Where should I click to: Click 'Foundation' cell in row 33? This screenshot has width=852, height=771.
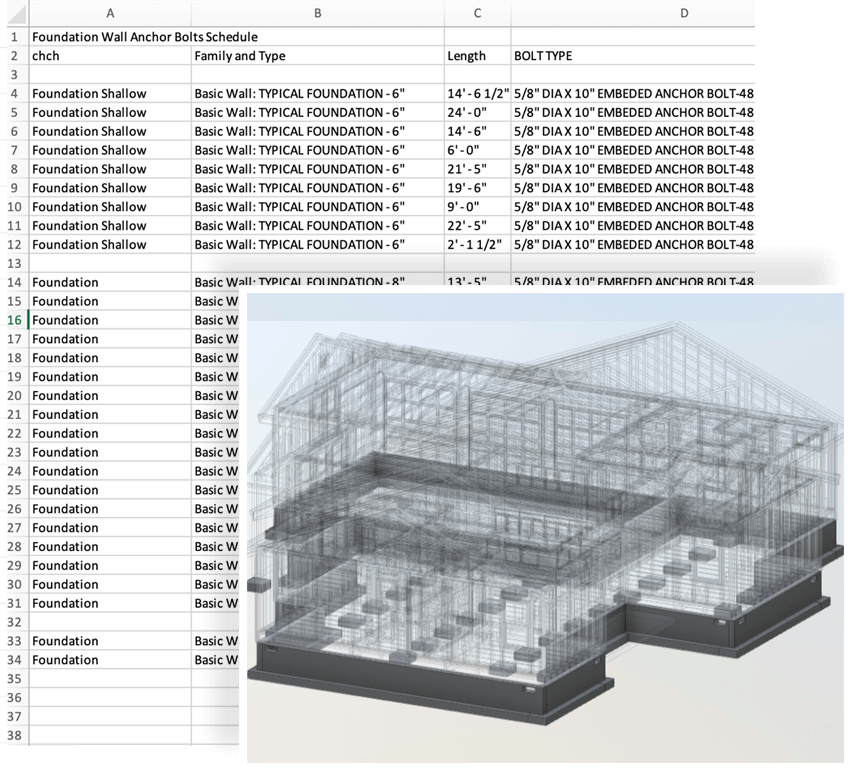[110, 641]
